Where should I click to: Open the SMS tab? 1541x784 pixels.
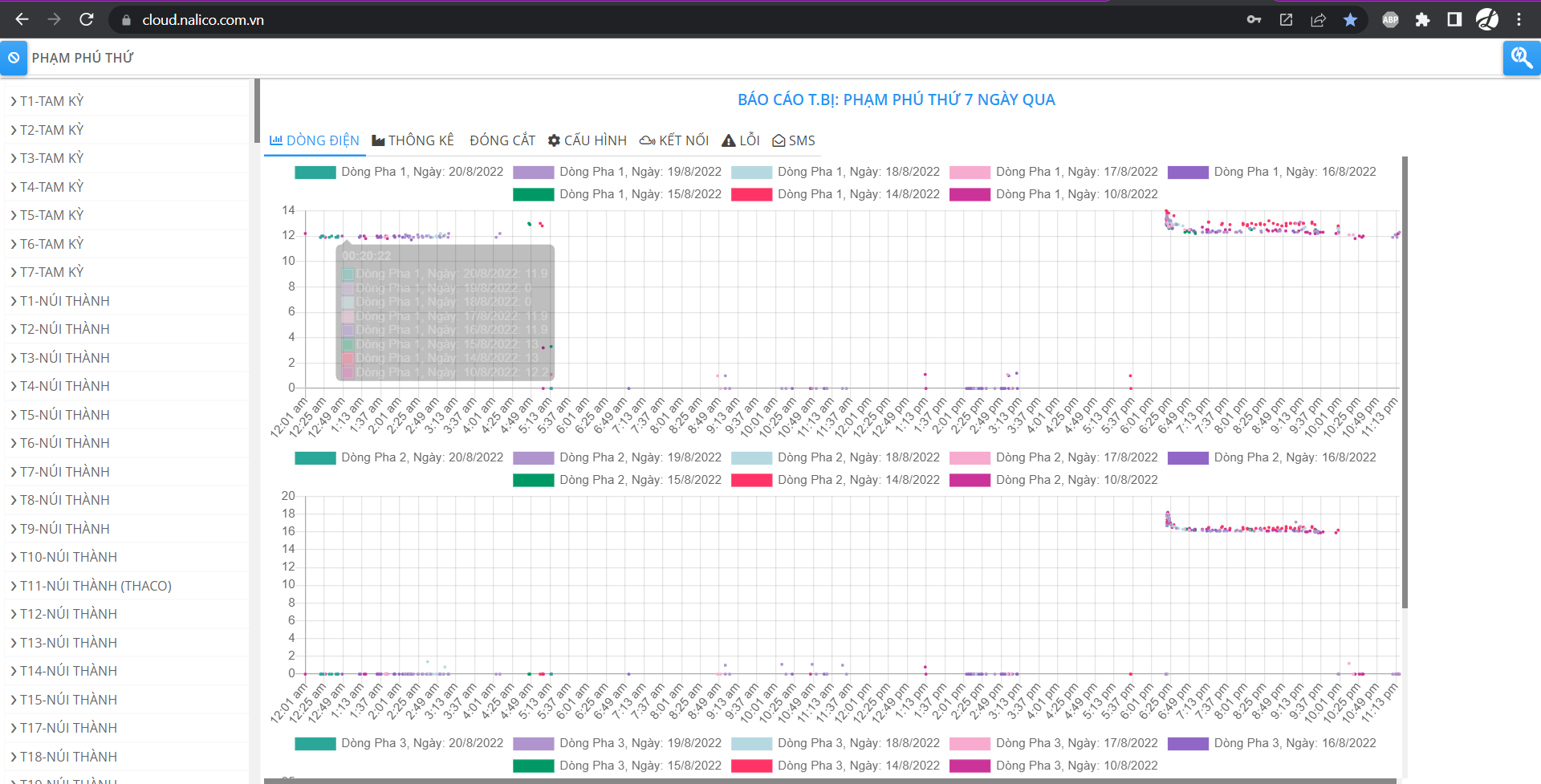tap(794, 140)
